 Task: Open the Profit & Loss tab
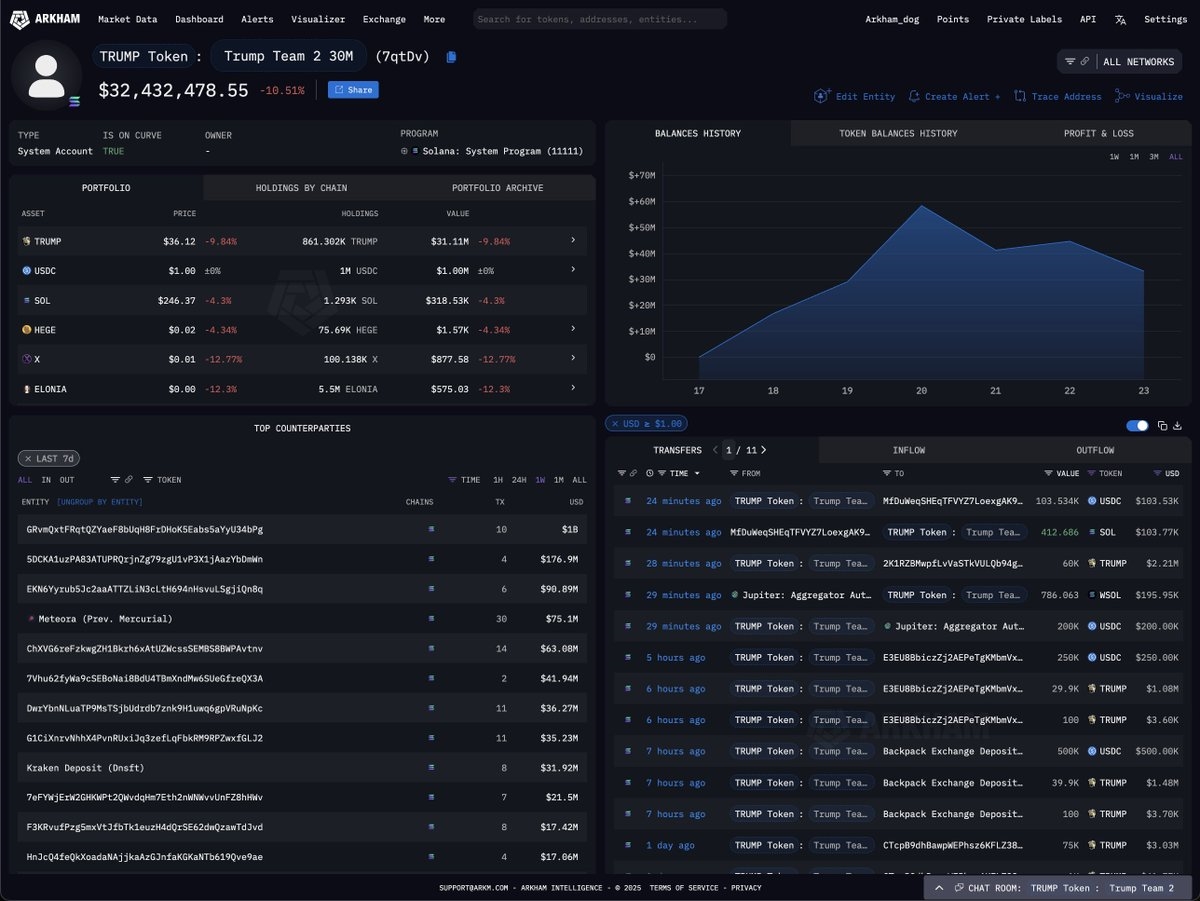[x=1098, y=133]
